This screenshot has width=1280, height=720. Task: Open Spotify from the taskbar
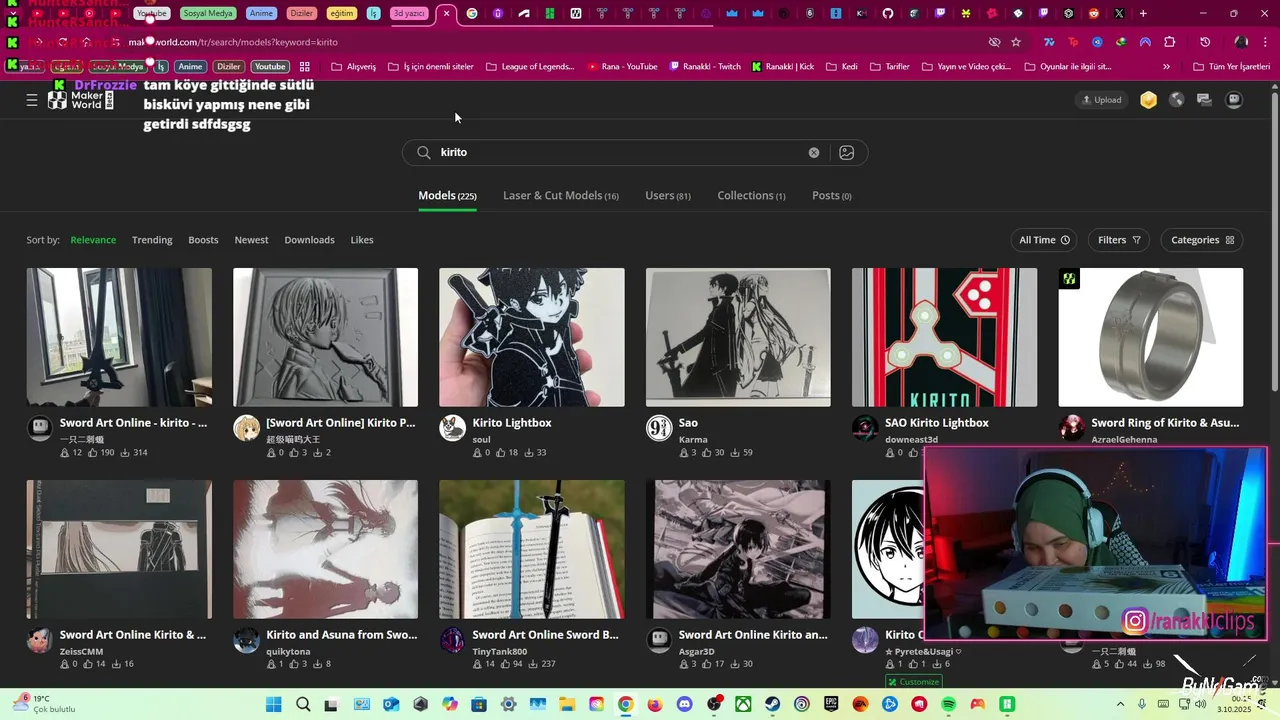pyautogui.click(x=948, y=705)
